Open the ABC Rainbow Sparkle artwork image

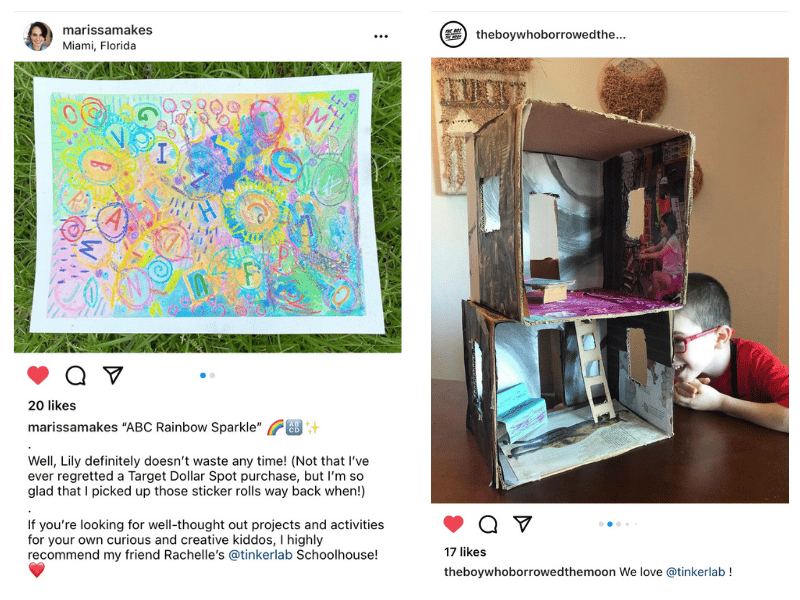point(208,207)
